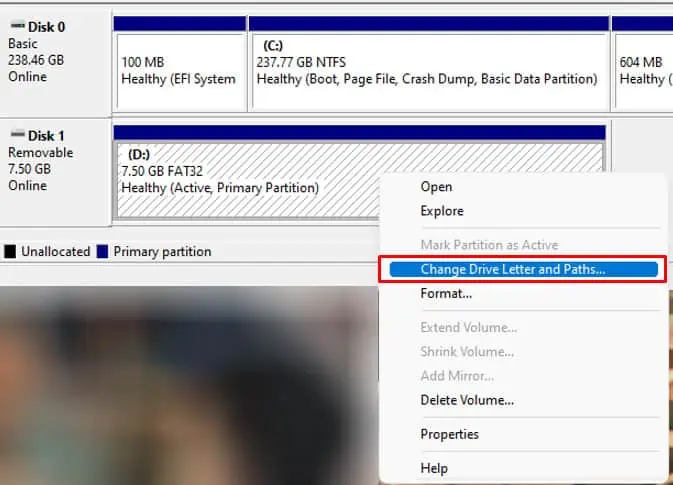Click the 238.46 GB size text
673x485 pixels.
tap(36, 60)
